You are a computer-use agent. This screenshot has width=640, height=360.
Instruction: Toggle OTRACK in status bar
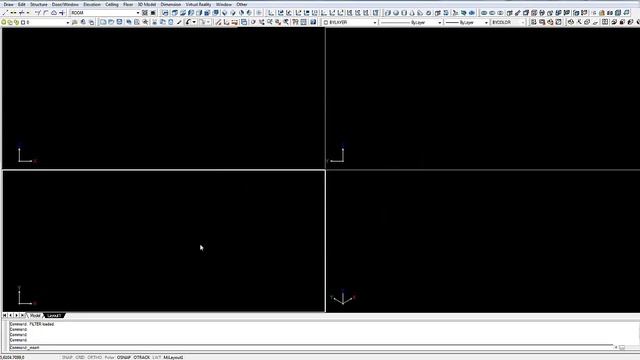click(x=142, y=358)
